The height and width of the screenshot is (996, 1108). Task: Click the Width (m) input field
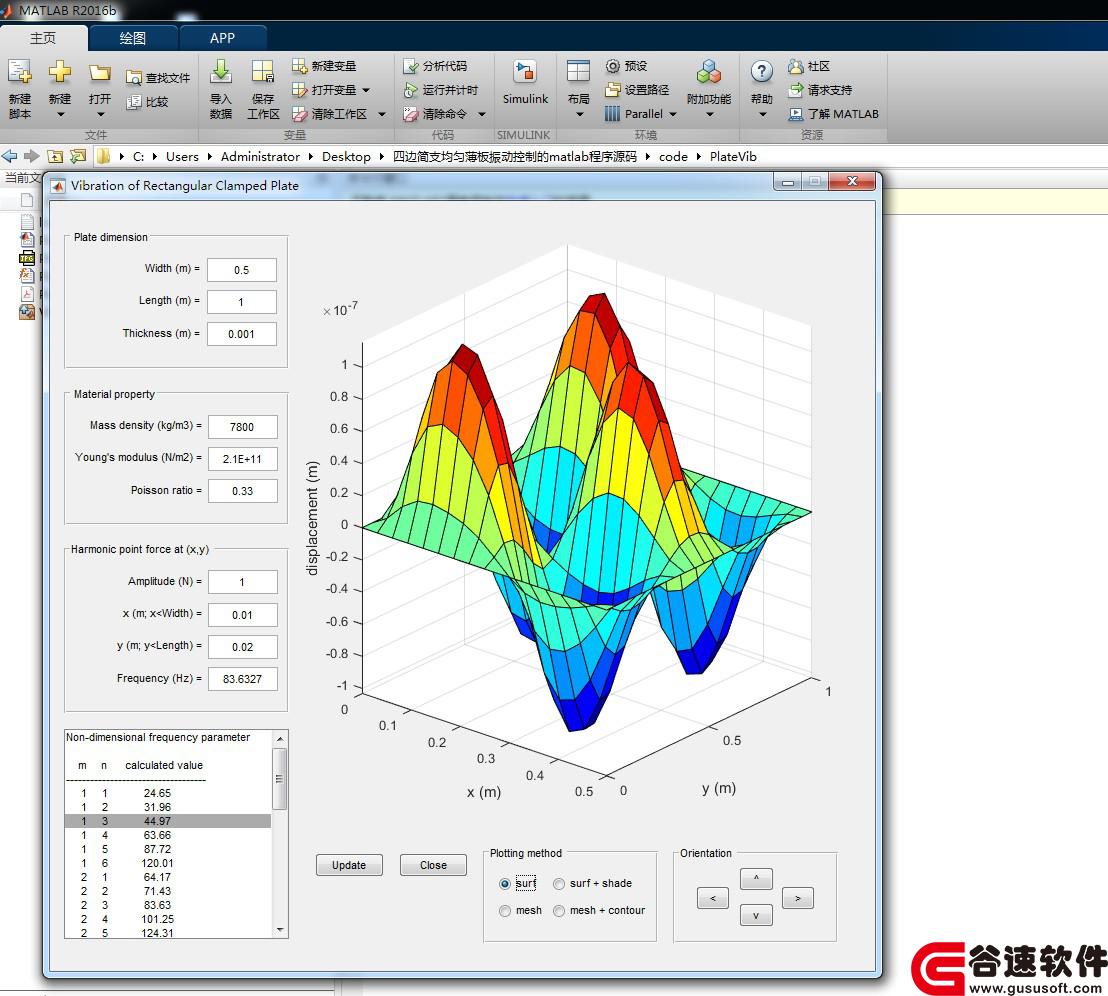[x=242, y=270]
